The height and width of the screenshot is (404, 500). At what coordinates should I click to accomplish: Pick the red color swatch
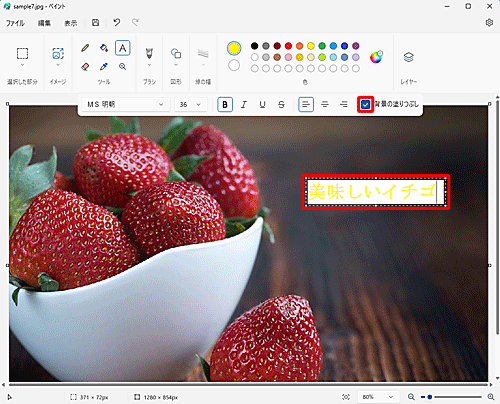[x=288, y=46]
